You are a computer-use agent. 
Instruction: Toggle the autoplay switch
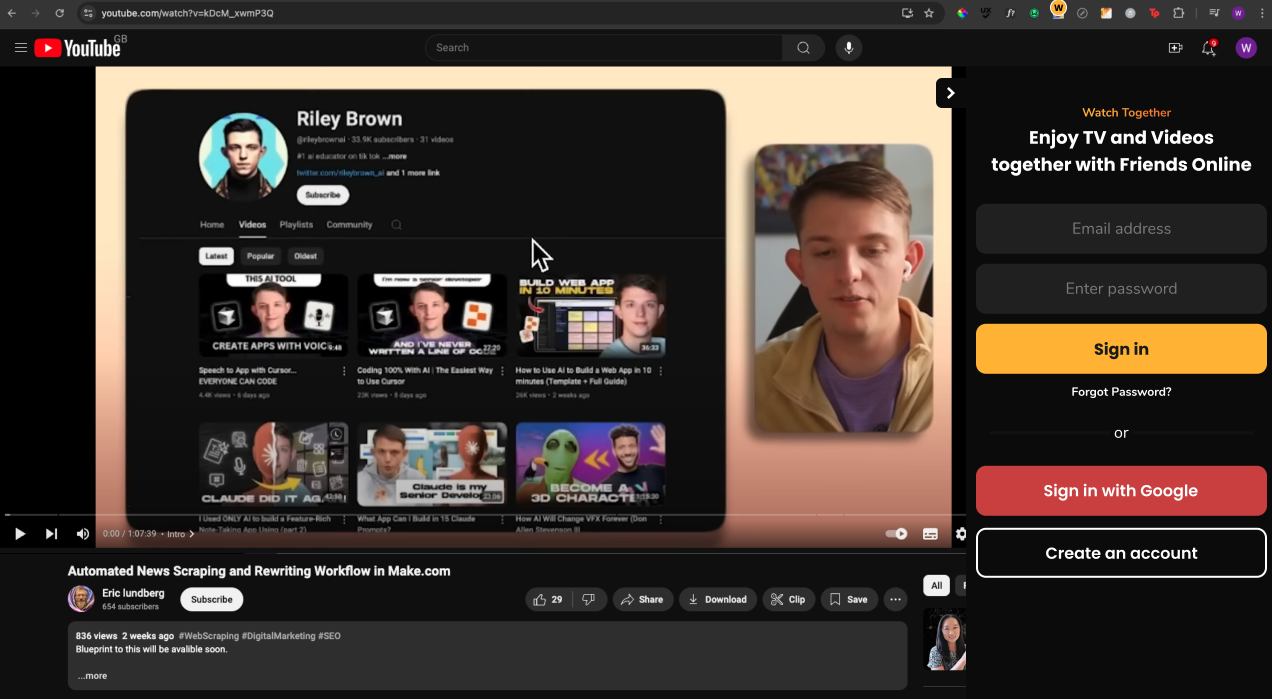click(x=897, y=534)
